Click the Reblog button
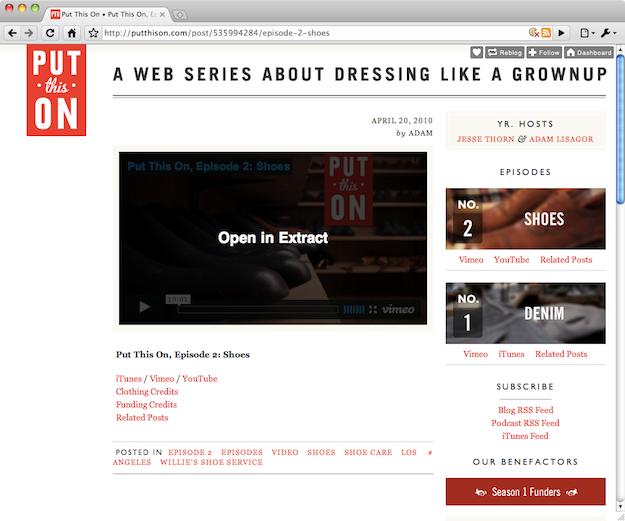 point(505,52)
